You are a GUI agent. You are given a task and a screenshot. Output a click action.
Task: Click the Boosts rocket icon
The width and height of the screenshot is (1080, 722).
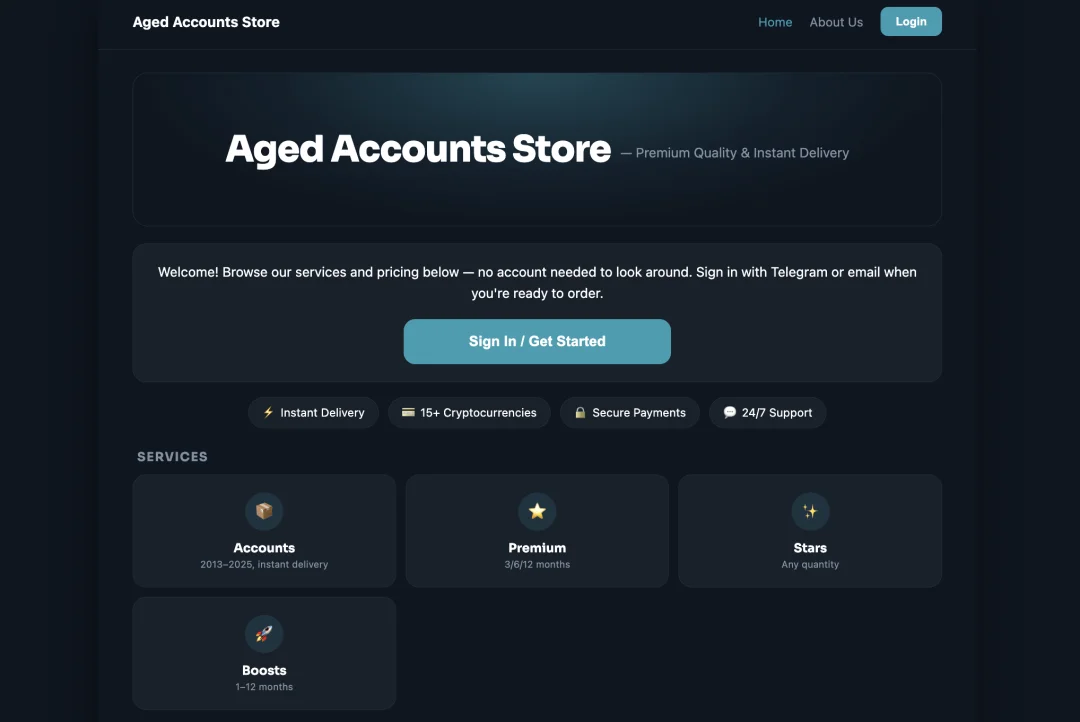264,634
